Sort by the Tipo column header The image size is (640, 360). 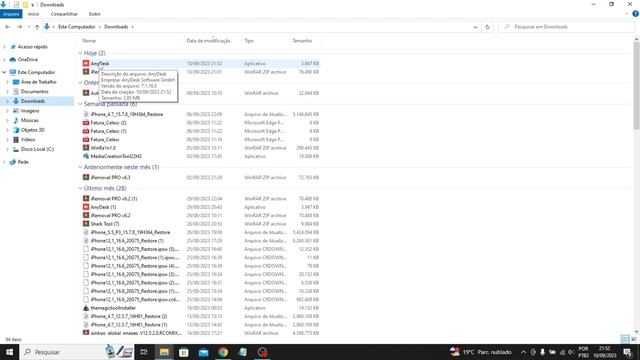coord(249,41)
